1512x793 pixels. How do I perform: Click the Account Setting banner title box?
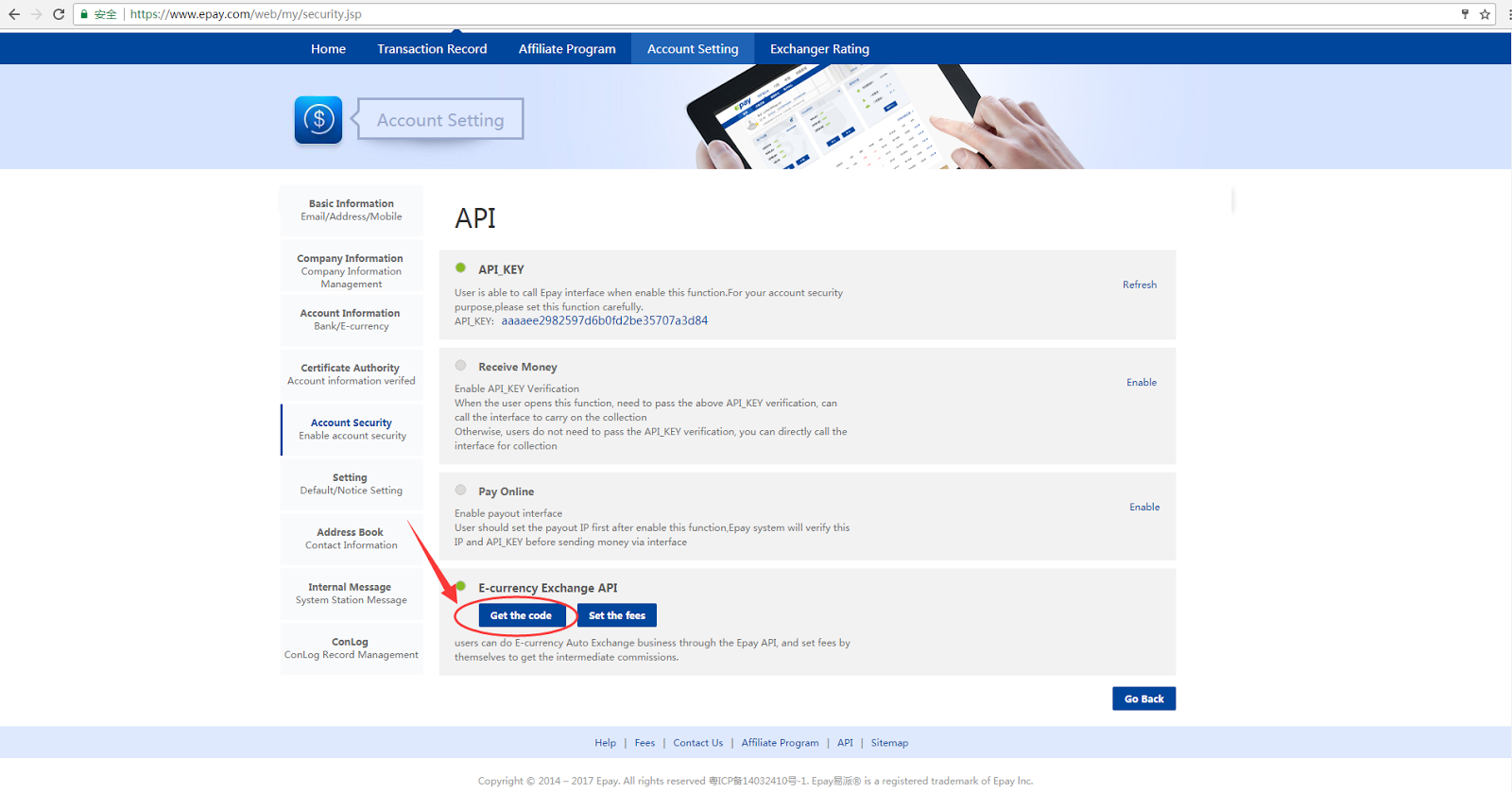tap(440, 119)
